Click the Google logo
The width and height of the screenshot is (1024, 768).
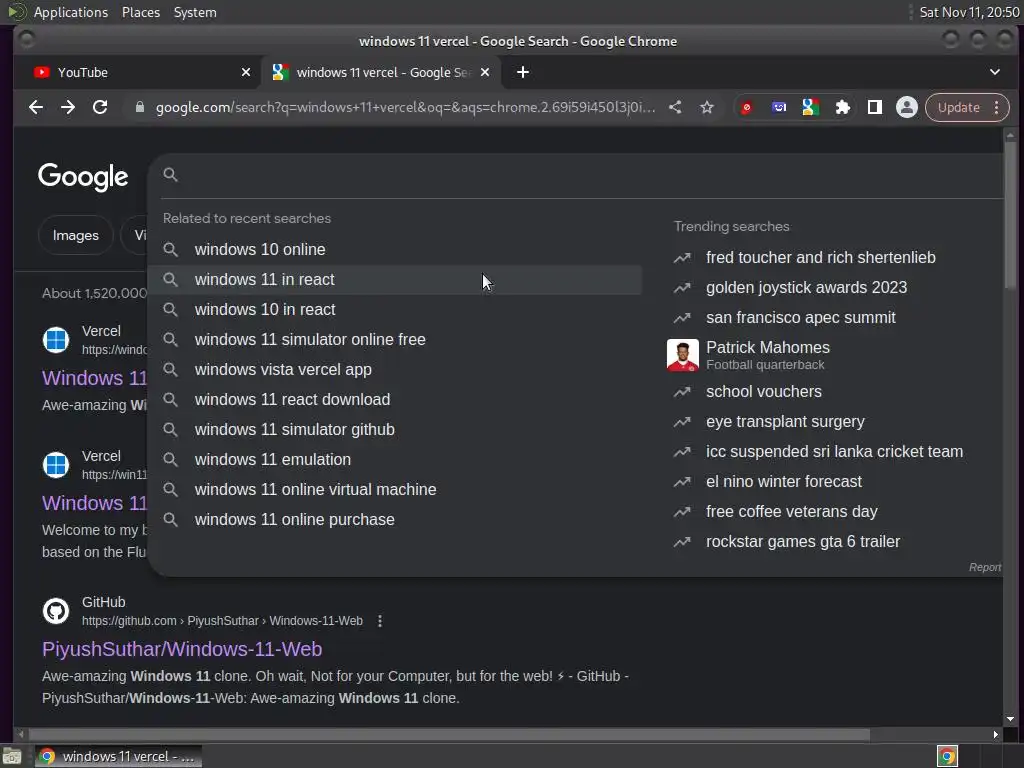(83, 176)
